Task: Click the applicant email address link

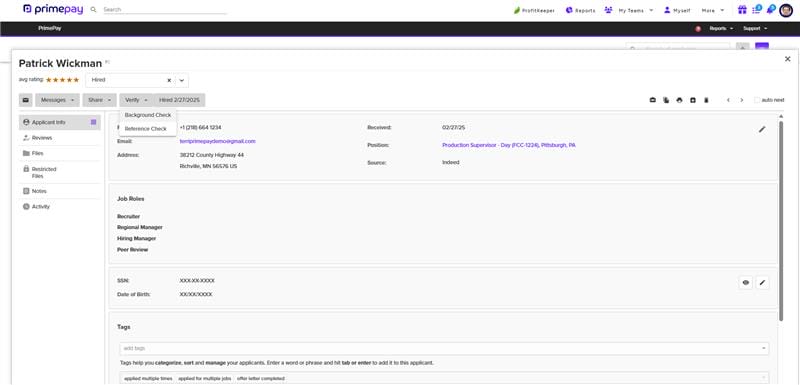Action: [217, 141]
